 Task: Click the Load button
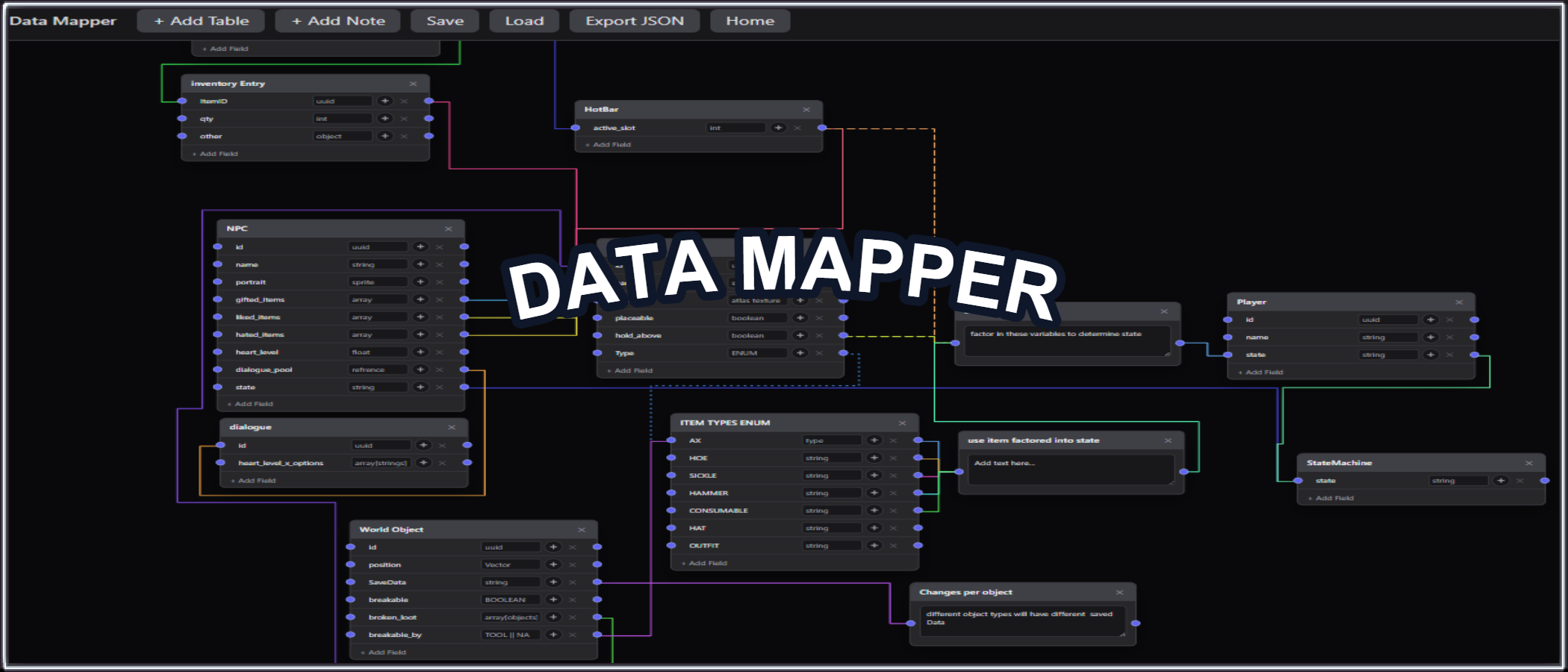click(x=524, y=21)
